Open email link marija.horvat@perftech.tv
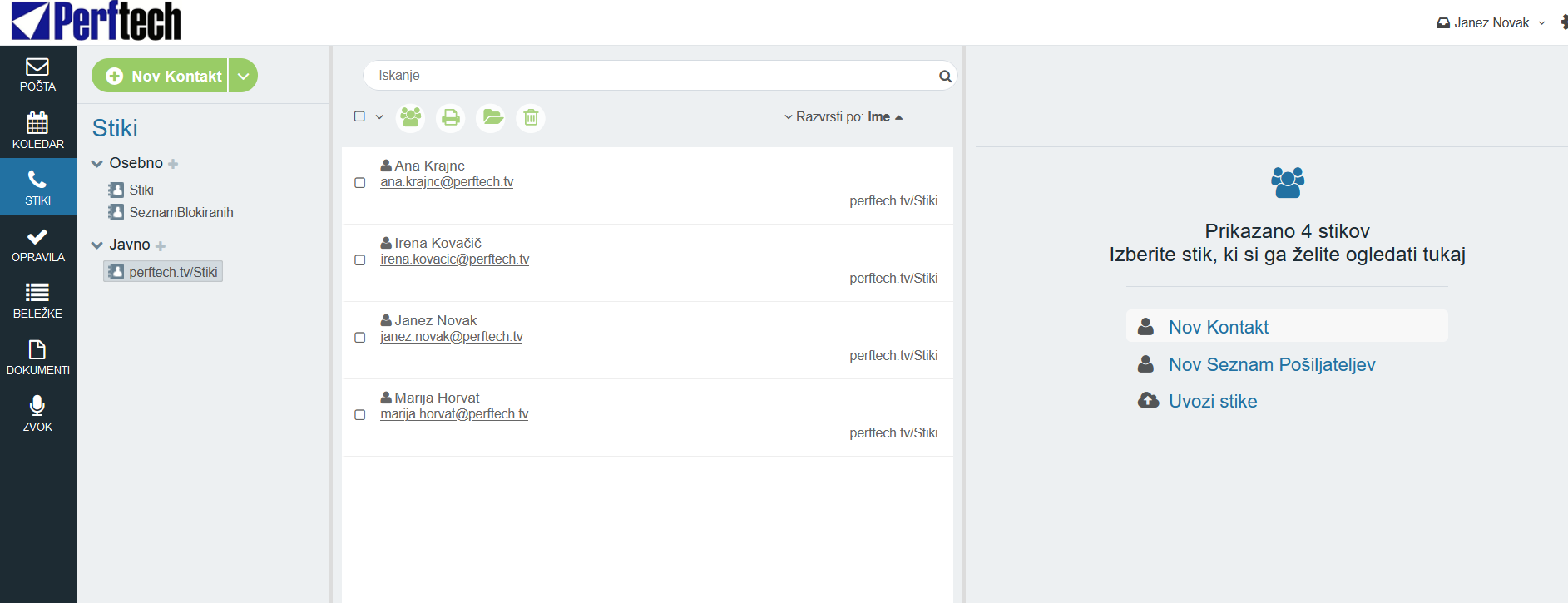 tap(454, 414)
